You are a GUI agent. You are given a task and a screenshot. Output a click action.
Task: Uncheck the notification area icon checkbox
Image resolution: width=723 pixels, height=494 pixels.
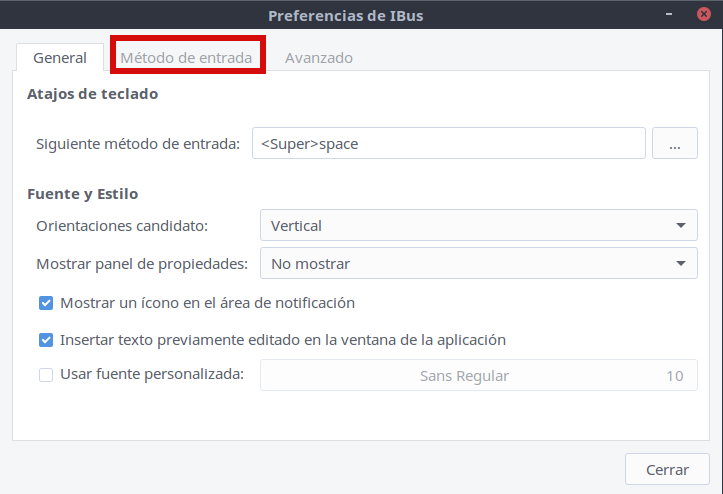tap(46, 303)
